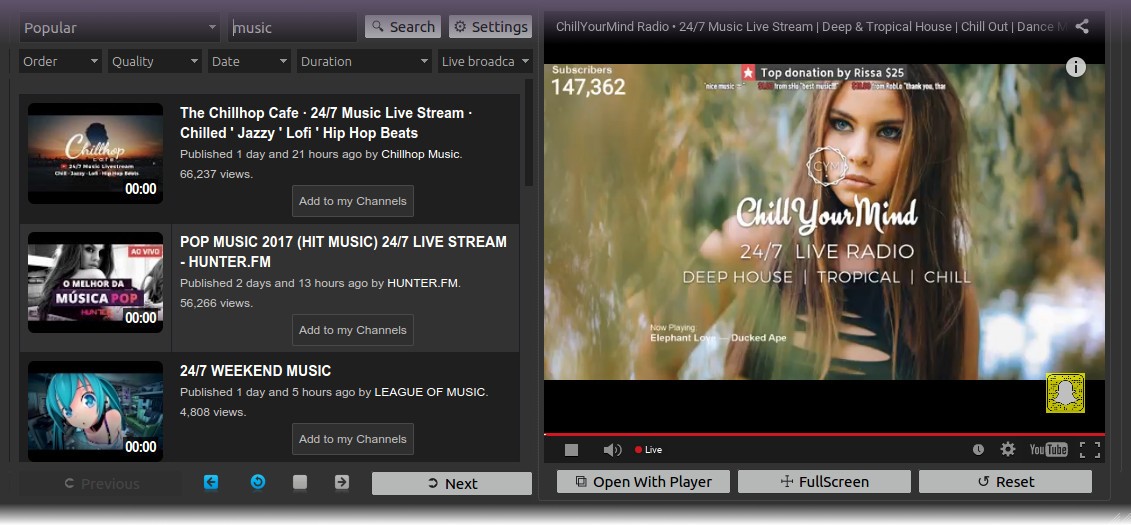Add HUNTER.FM stream to my Channels
This screenshot has height=525, width=1131.
[x=353, y=330]
